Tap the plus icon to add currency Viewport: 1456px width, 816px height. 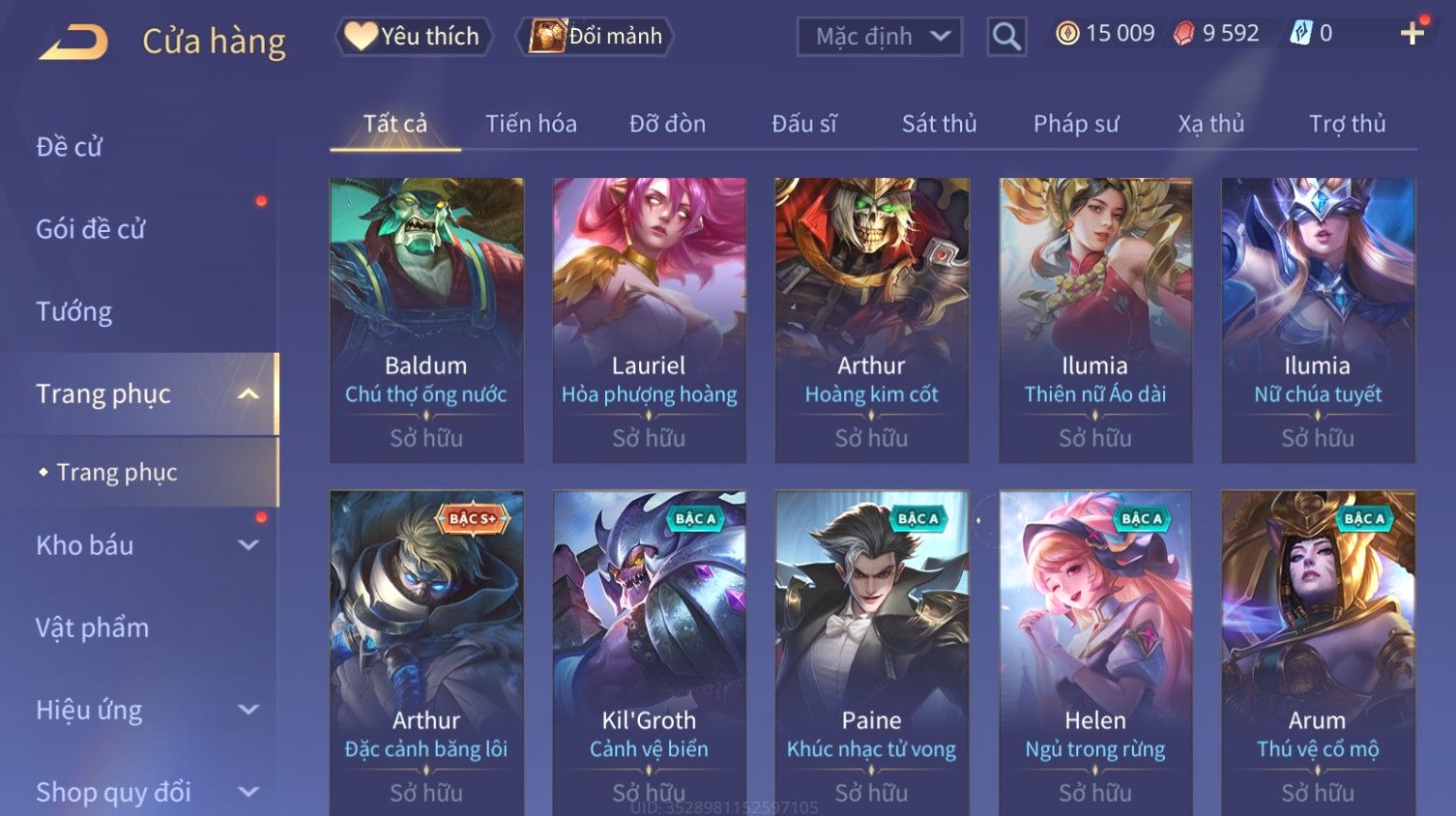click(1412, 33)
